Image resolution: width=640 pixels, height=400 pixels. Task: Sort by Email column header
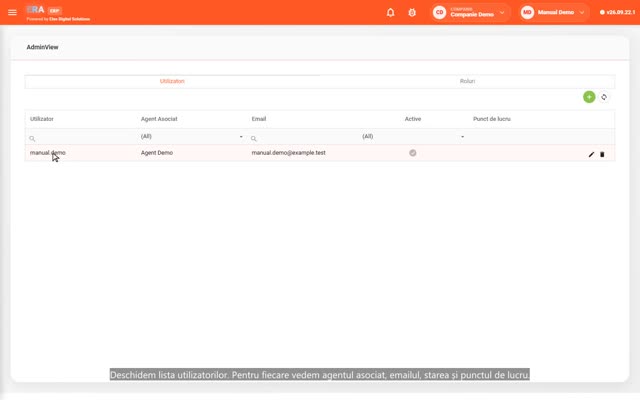[259, 119]
